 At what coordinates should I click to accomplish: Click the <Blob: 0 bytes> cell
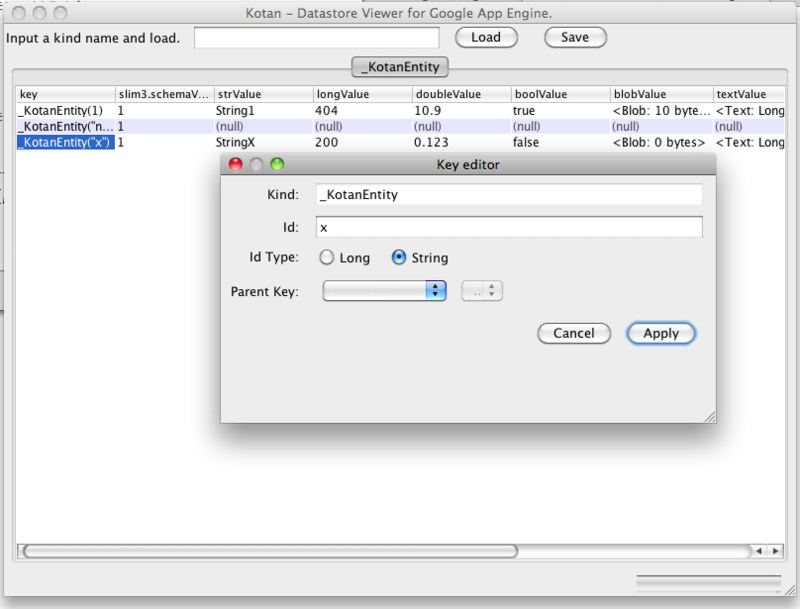point(661,142)
